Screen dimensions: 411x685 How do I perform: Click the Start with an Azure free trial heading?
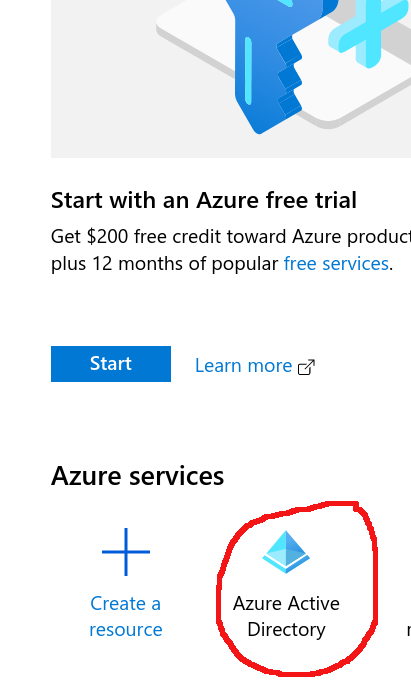point(204,201)
